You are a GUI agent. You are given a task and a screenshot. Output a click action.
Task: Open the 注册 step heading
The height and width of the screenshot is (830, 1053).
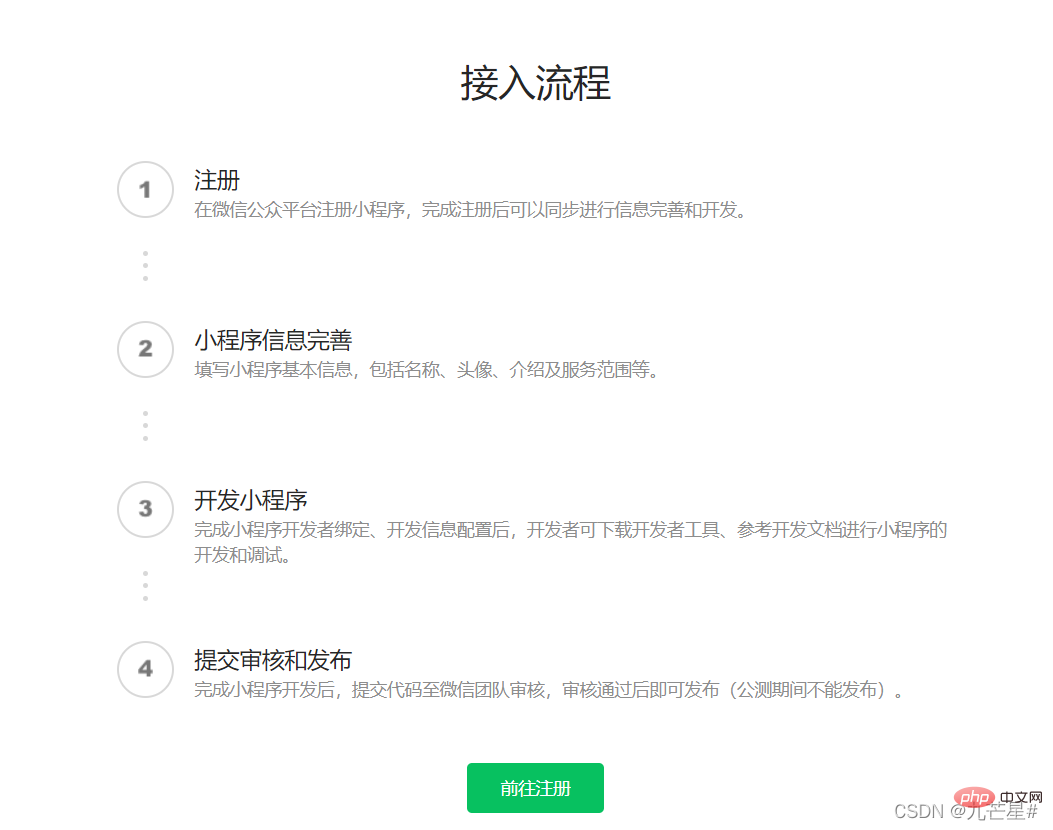pos(216,180)
